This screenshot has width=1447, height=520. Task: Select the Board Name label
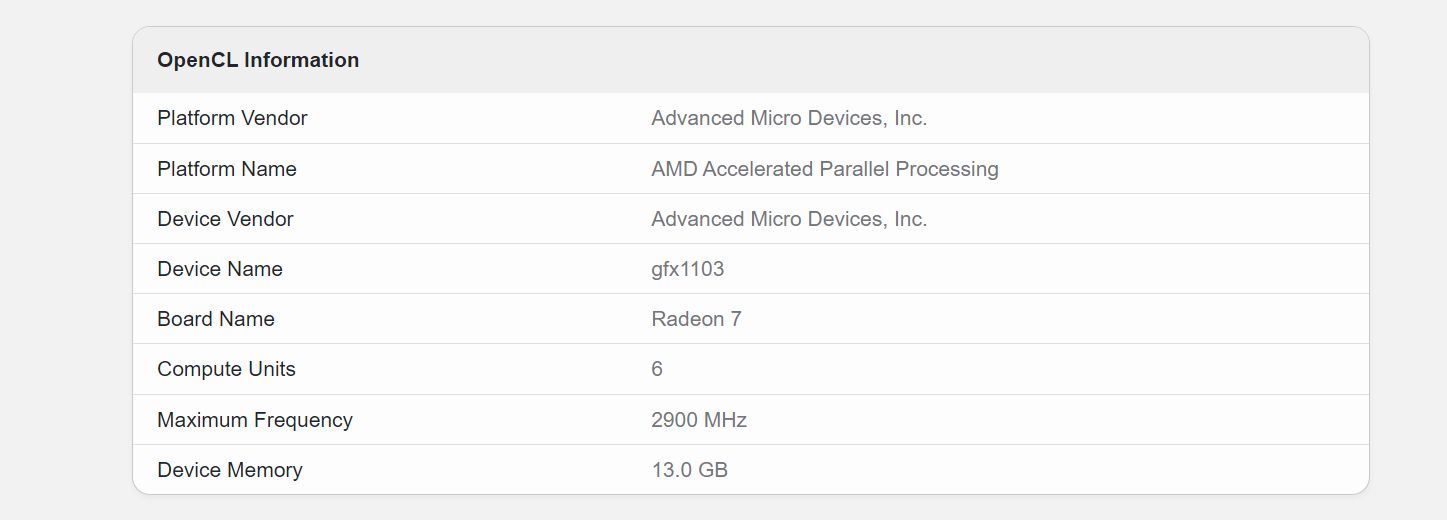click(x=216, y=319)
